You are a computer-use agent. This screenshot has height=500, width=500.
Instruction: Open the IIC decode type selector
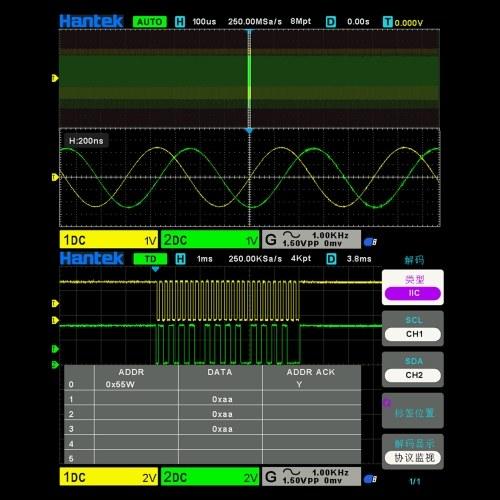(x=413, y=293)
